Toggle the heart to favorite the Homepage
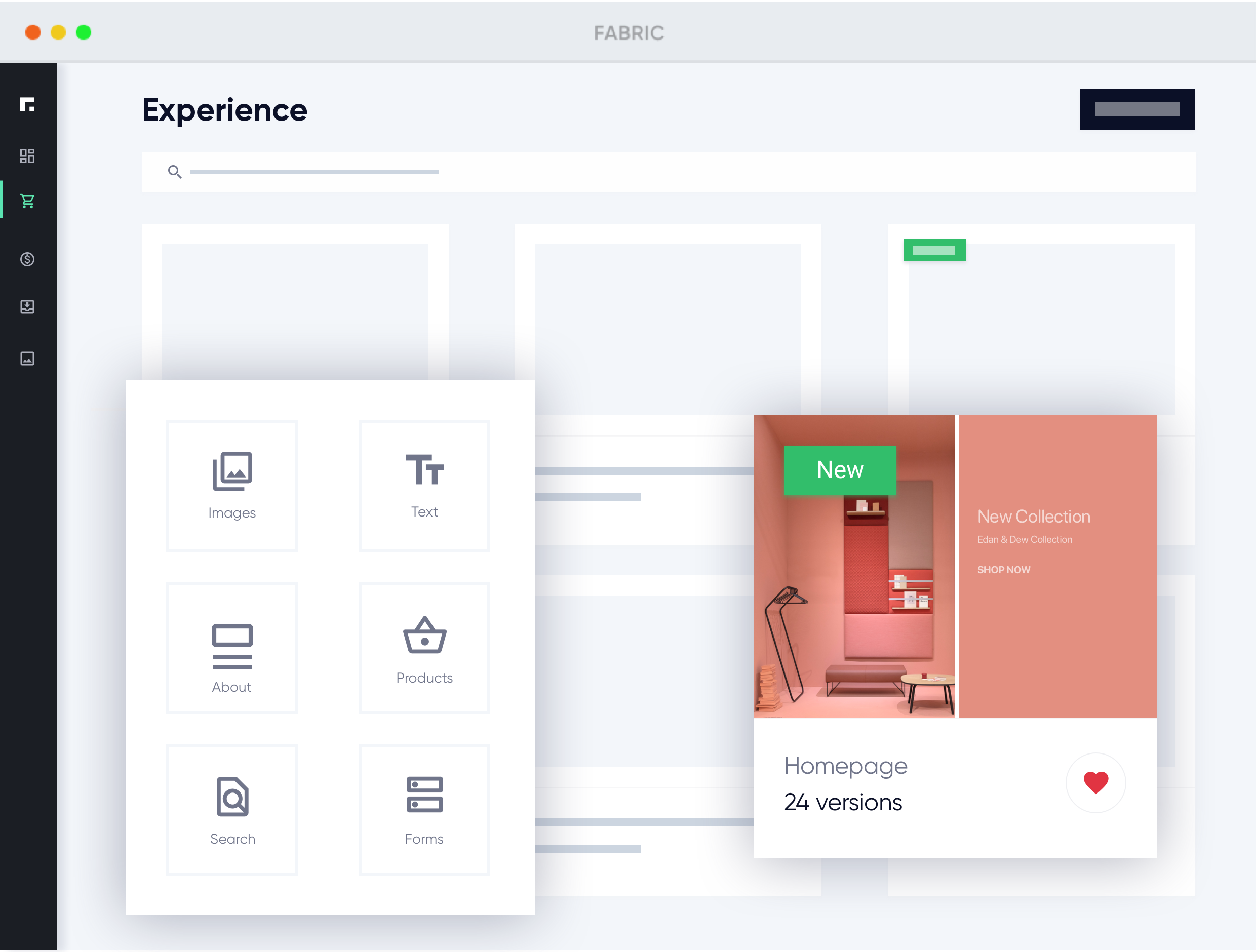The image size is (1256, 952). coord(1096,783)
